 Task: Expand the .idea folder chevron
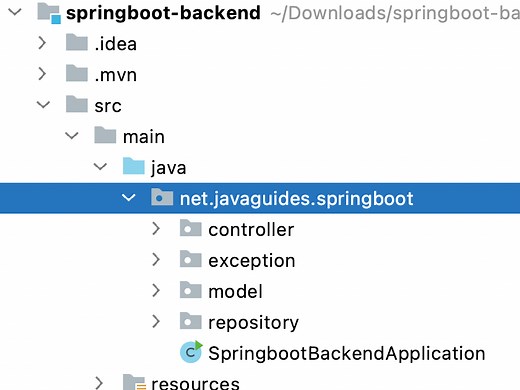[42, 43]
